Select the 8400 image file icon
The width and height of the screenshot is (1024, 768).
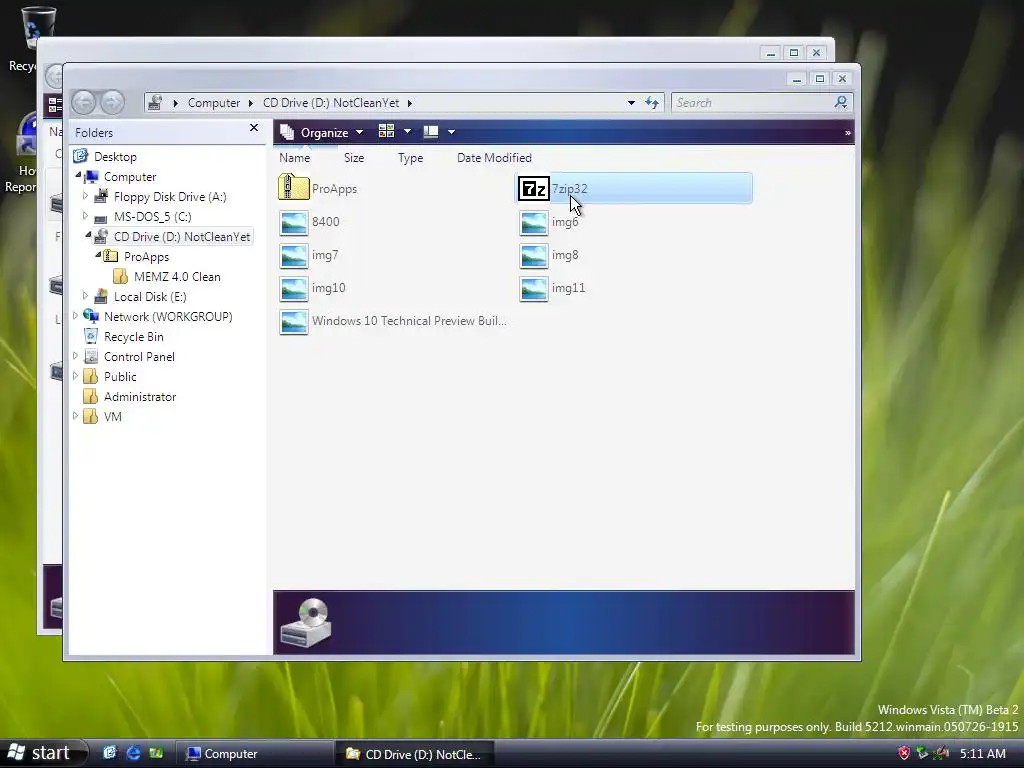pyautogui.click(x=294, y=222)
